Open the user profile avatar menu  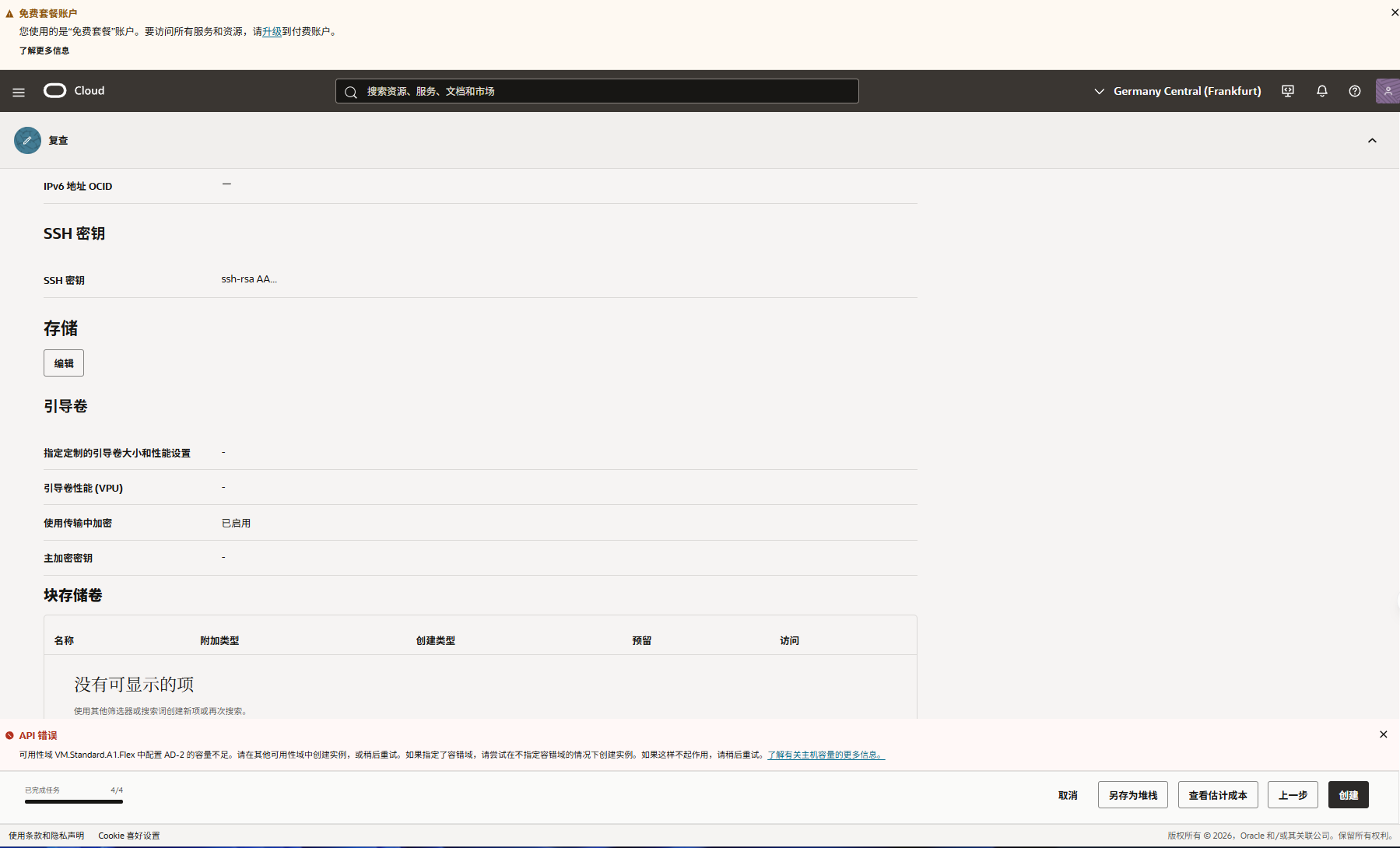pos(1388,91)
